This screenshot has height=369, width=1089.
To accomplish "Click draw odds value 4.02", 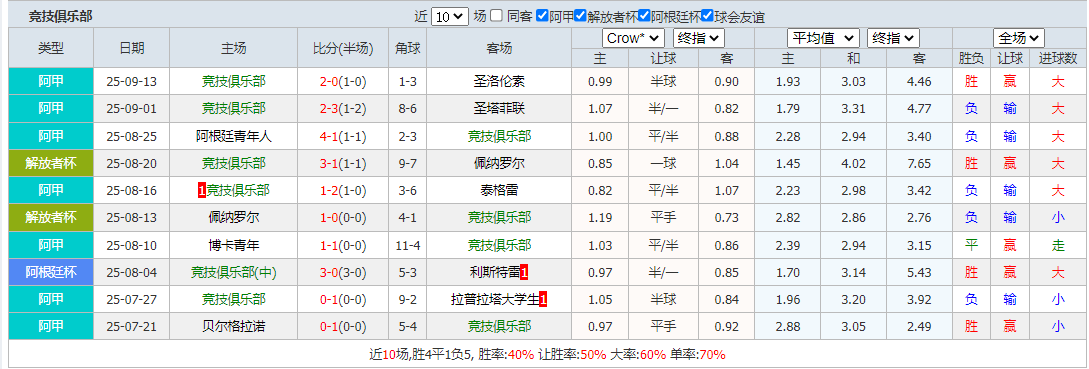I will 853,163.
